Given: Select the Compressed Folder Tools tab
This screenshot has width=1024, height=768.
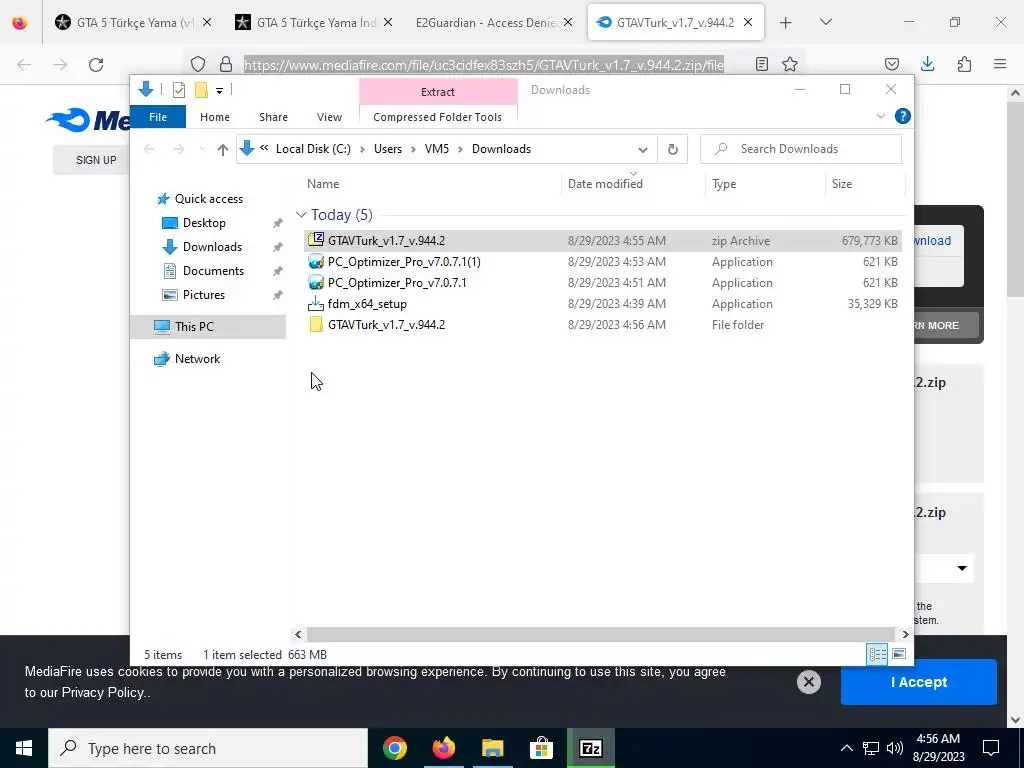Looking at the screenshot, I should 438,117.
